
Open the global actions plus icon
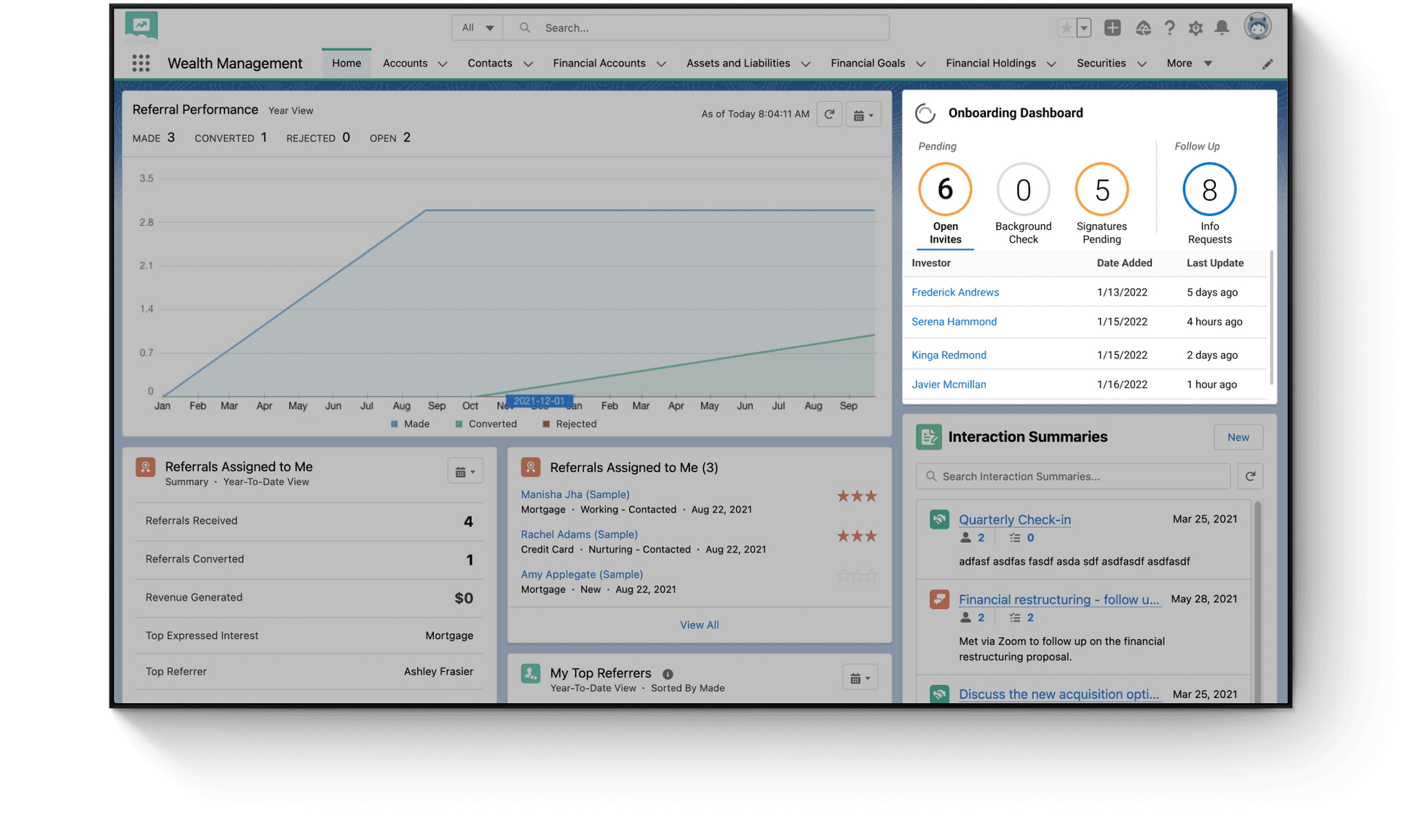pyautogui.click(x=1112, y=28)
